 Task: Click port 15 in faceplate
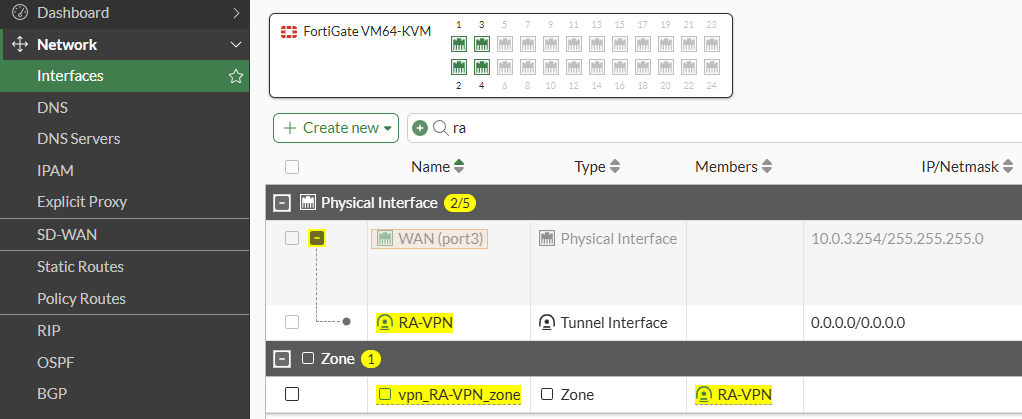click(x=620, y=44)
